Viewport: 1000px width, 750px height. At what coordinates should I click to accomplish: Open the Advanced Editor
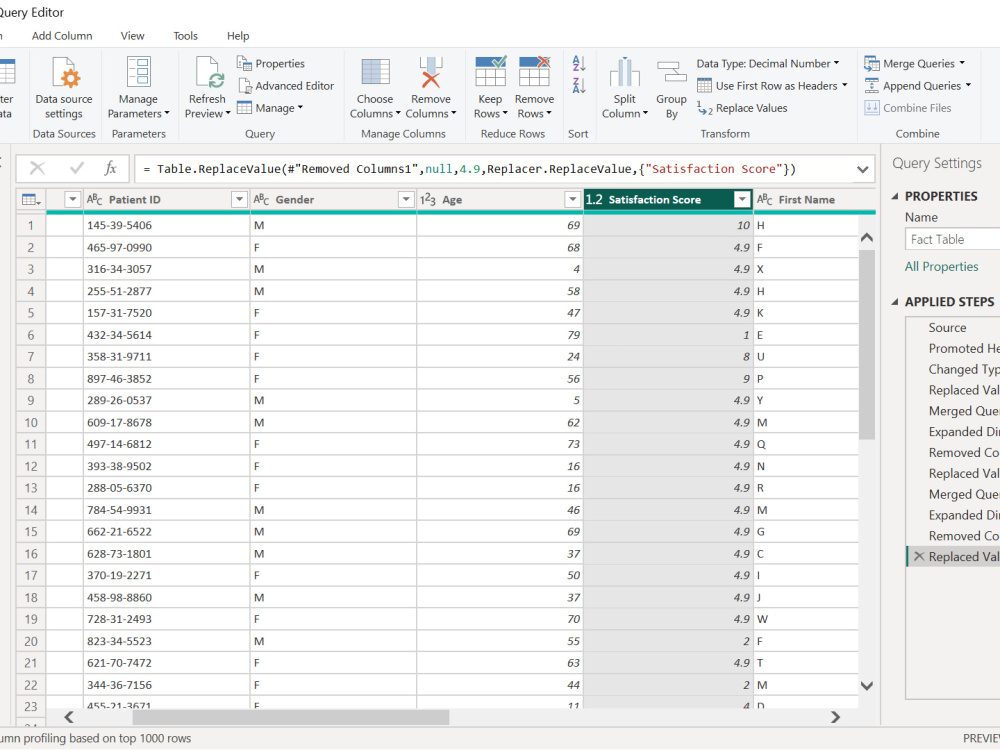pyautogui.click(x=286, y=85)
